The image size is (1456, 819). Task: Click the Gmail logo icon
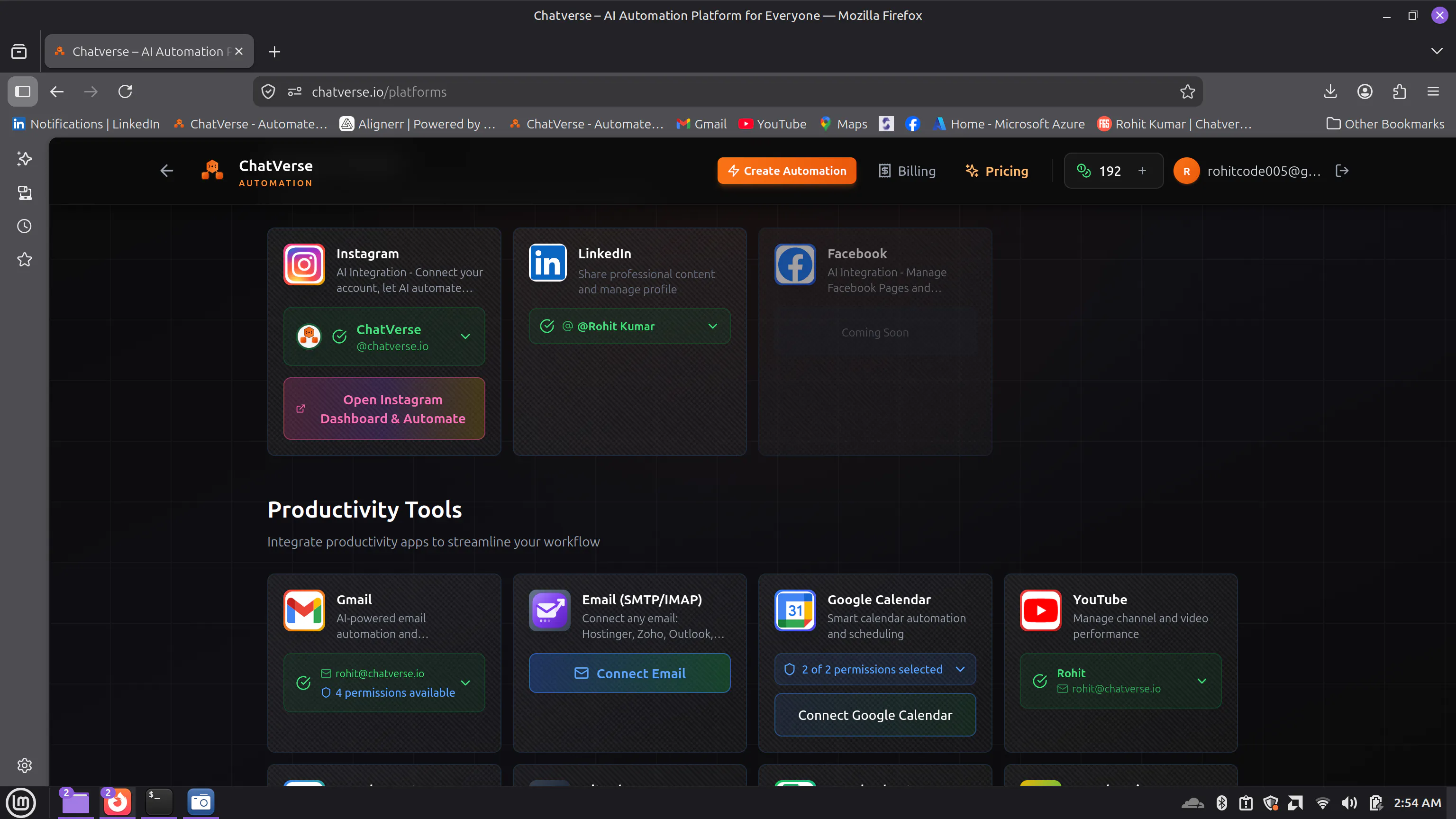pyautogui.click(x=304, y=610)
